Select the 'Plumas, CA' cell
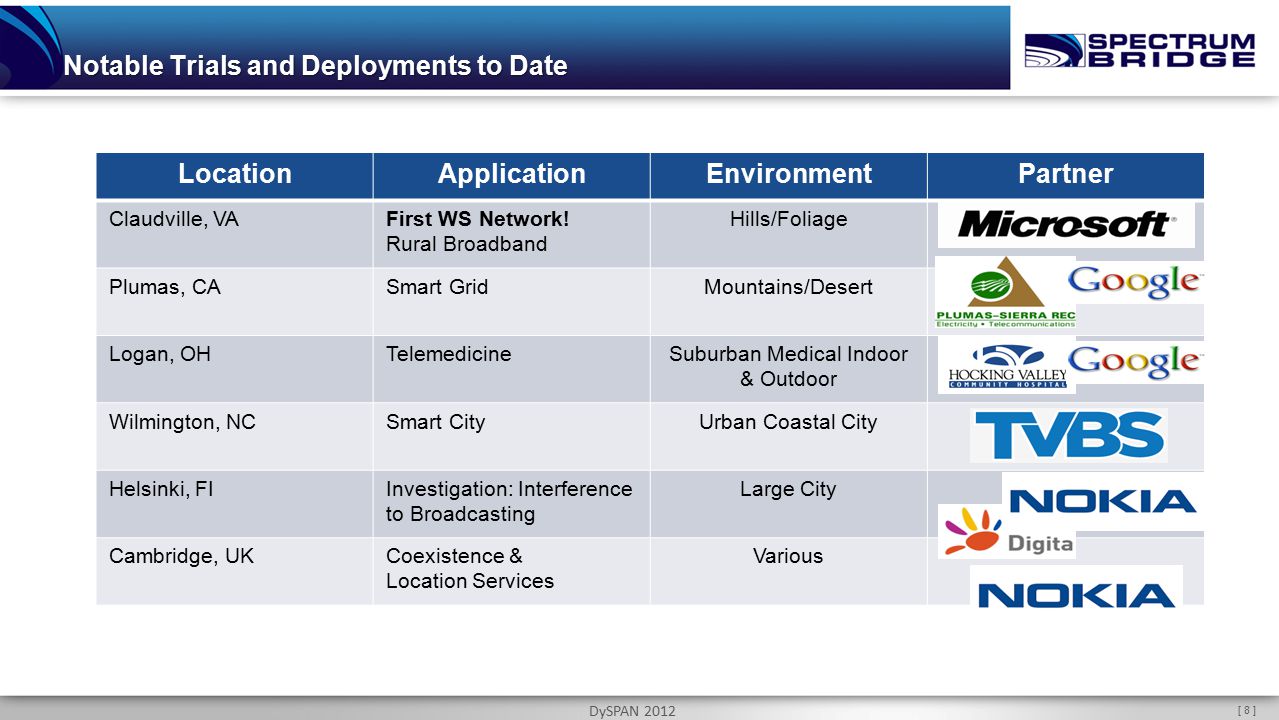The width and height of the screenshot is (1279, 720). (235, 301)
